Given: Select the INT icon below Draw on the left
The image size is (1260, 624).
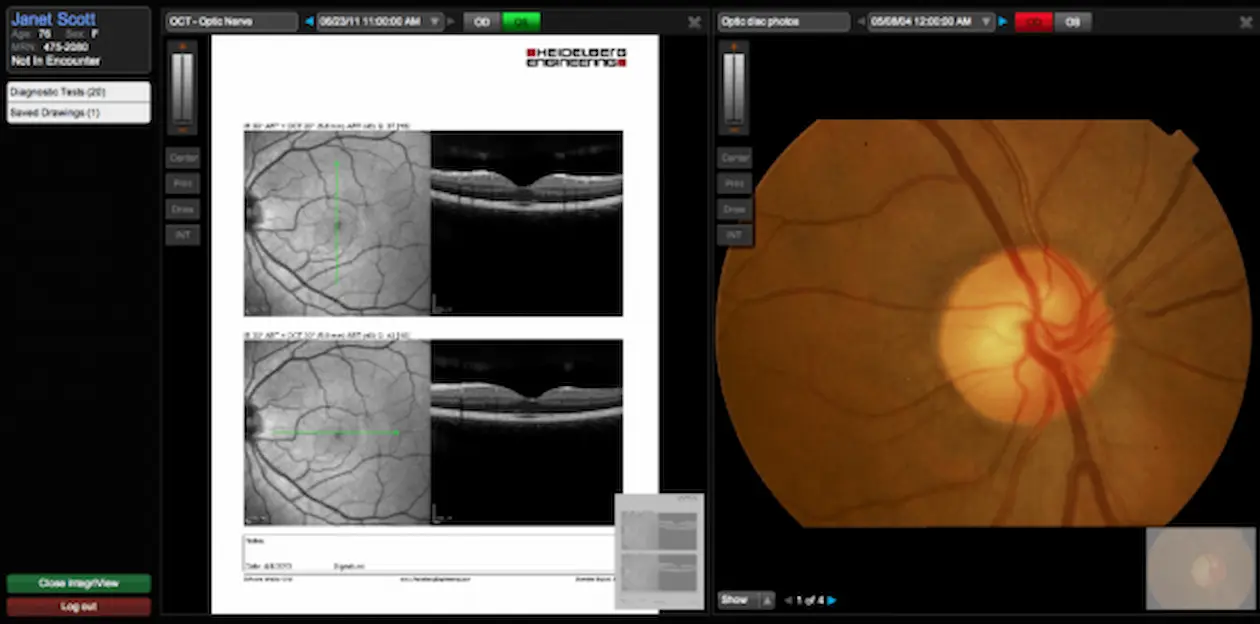Looking at the screenshot, I should pyautogui.click(x=182, y=234).
